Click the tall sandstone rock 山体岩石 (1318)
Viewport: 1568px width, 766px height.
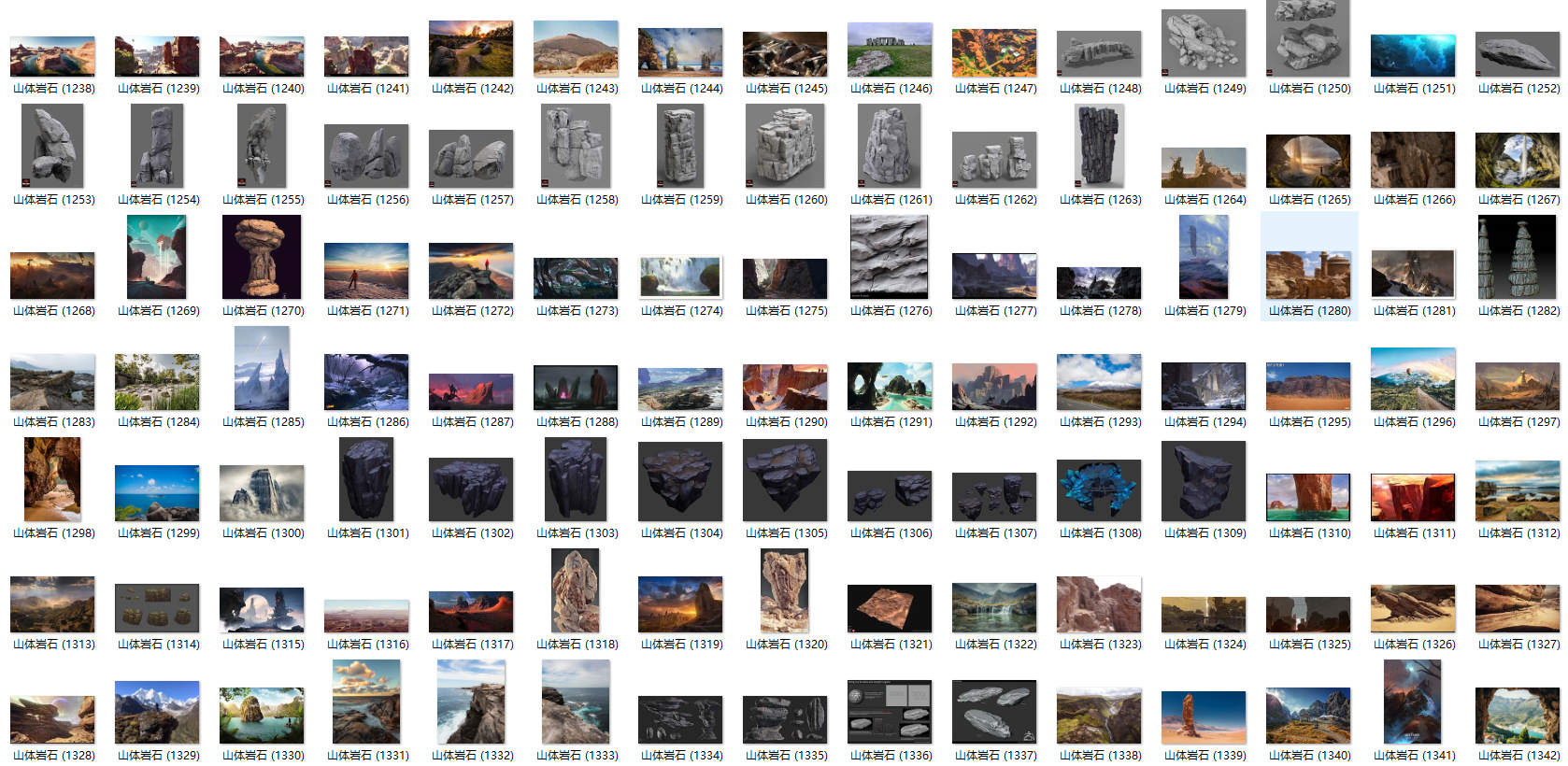pyautogui.click(x=576, y=590)
